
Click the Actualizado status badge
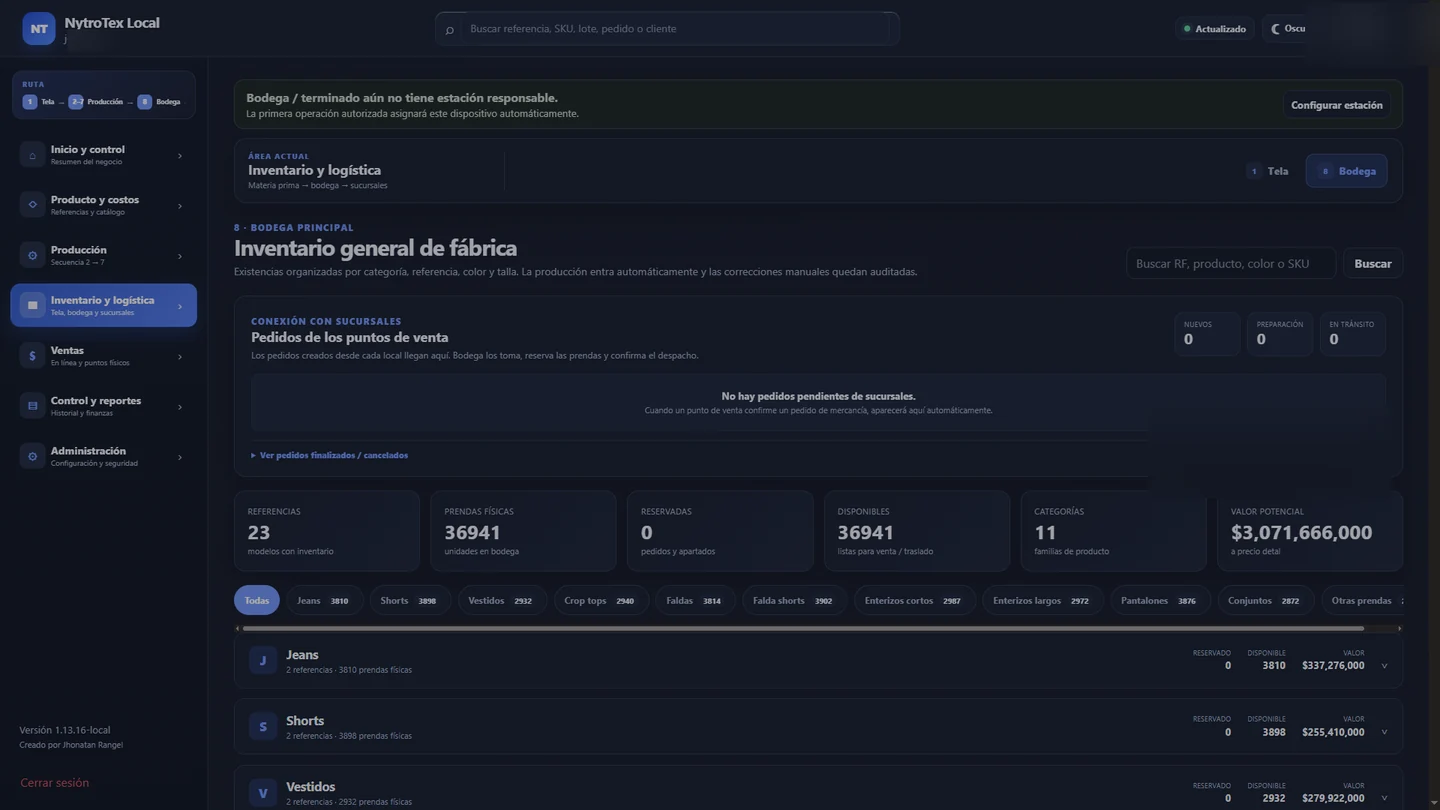point(1215,29)
